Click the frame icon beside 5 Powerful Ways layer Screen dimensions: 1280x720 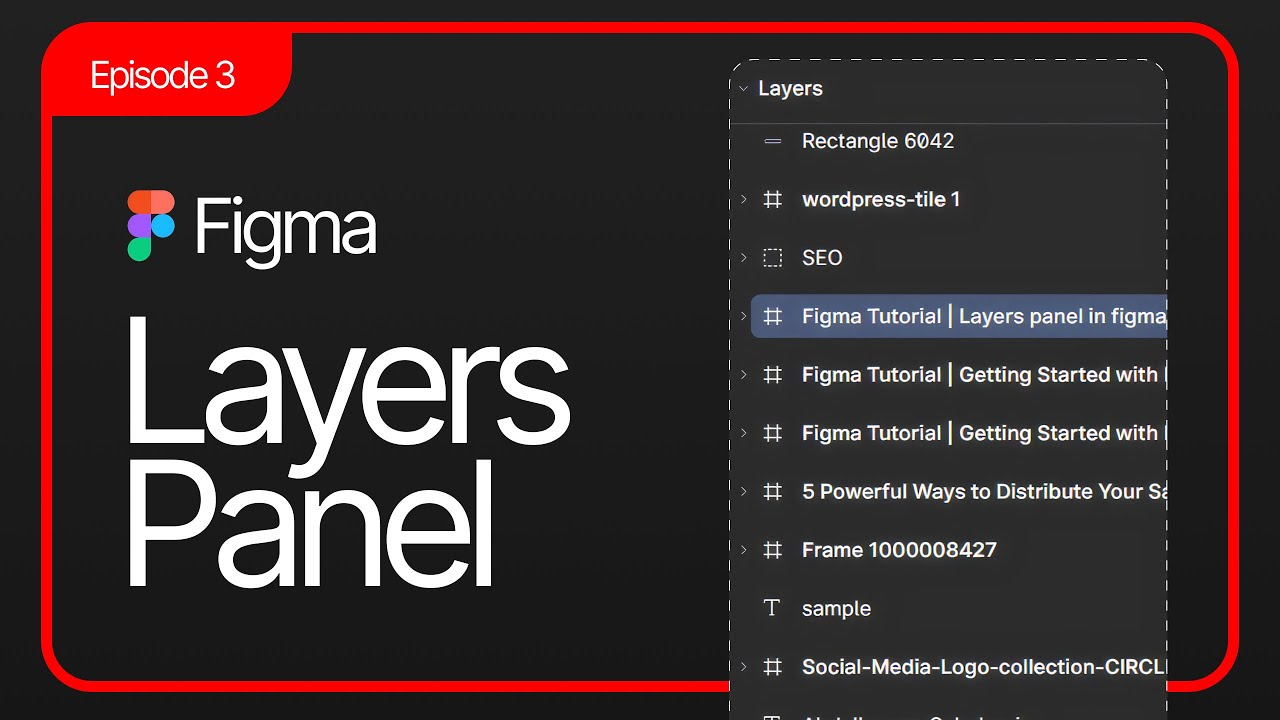772,492
